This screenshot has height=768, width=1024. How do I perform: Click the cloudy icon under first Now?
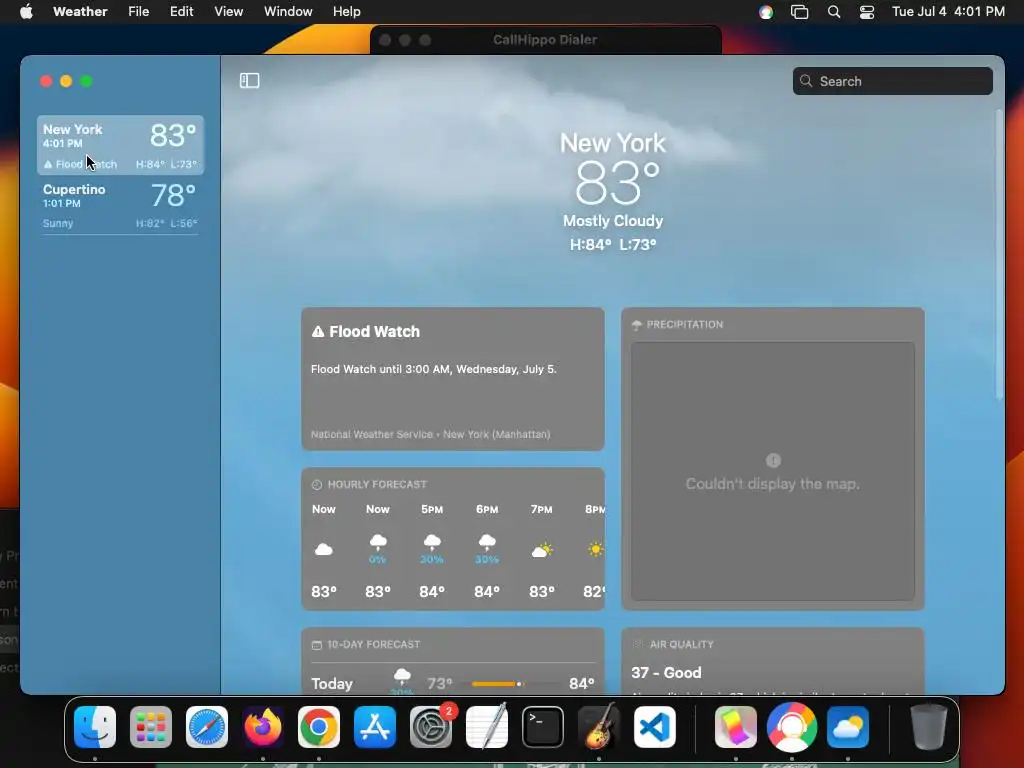(323, 549)
